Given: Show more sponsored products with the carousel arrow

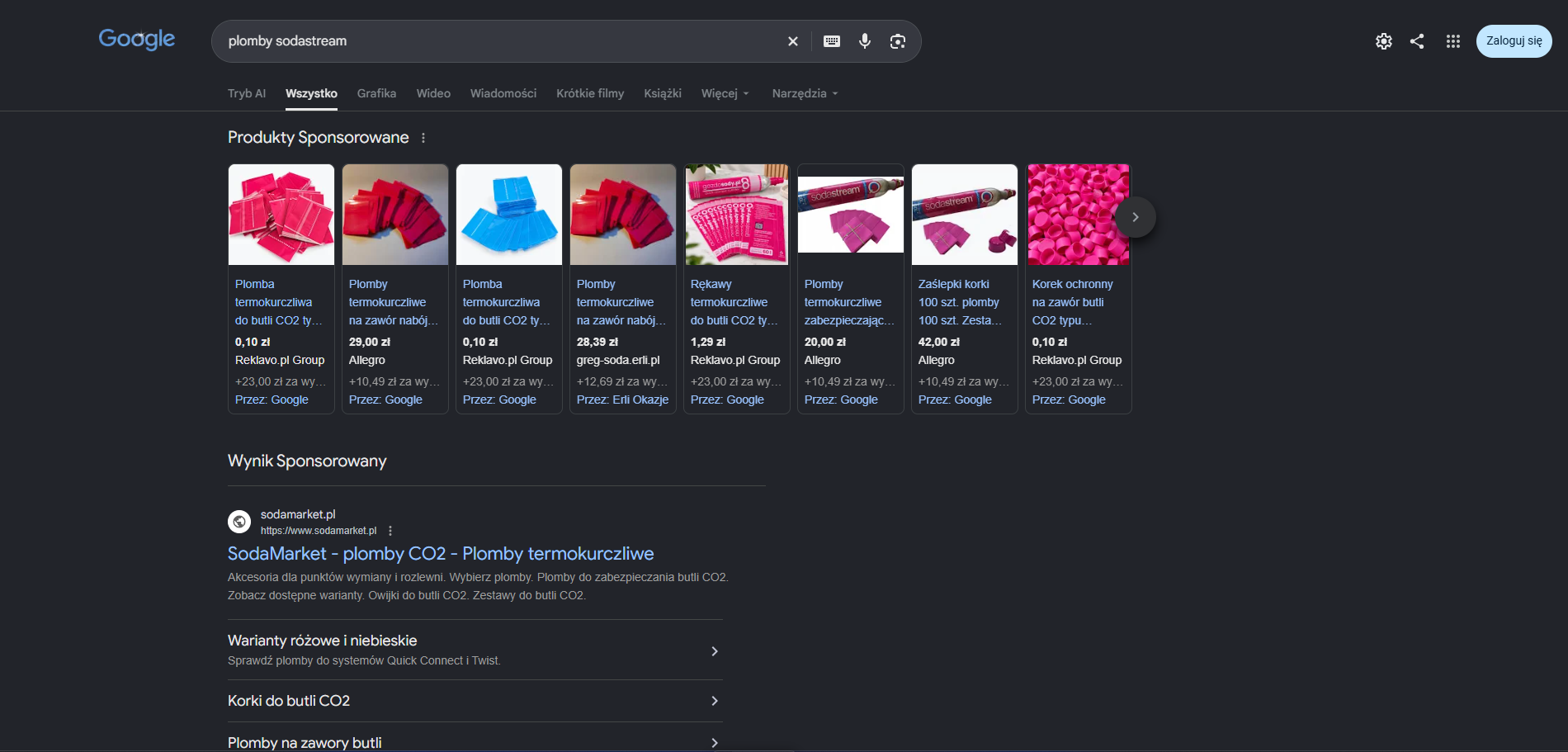Looking at the screenshot, I should 1136,217.
